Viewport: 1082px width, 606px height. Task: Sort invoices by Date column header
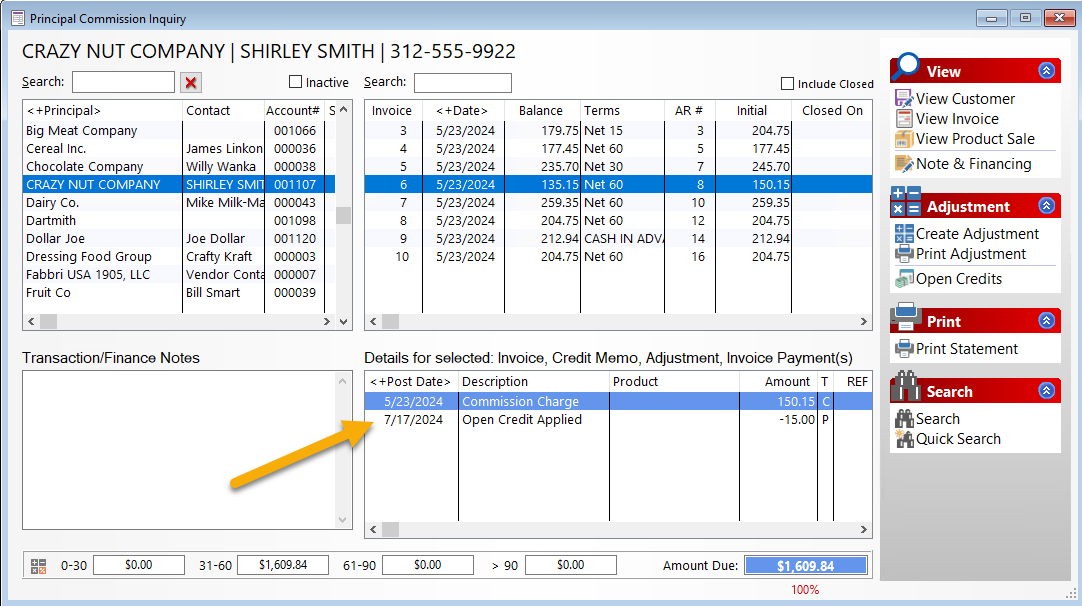pyautogui.click(x=462, y=110)
